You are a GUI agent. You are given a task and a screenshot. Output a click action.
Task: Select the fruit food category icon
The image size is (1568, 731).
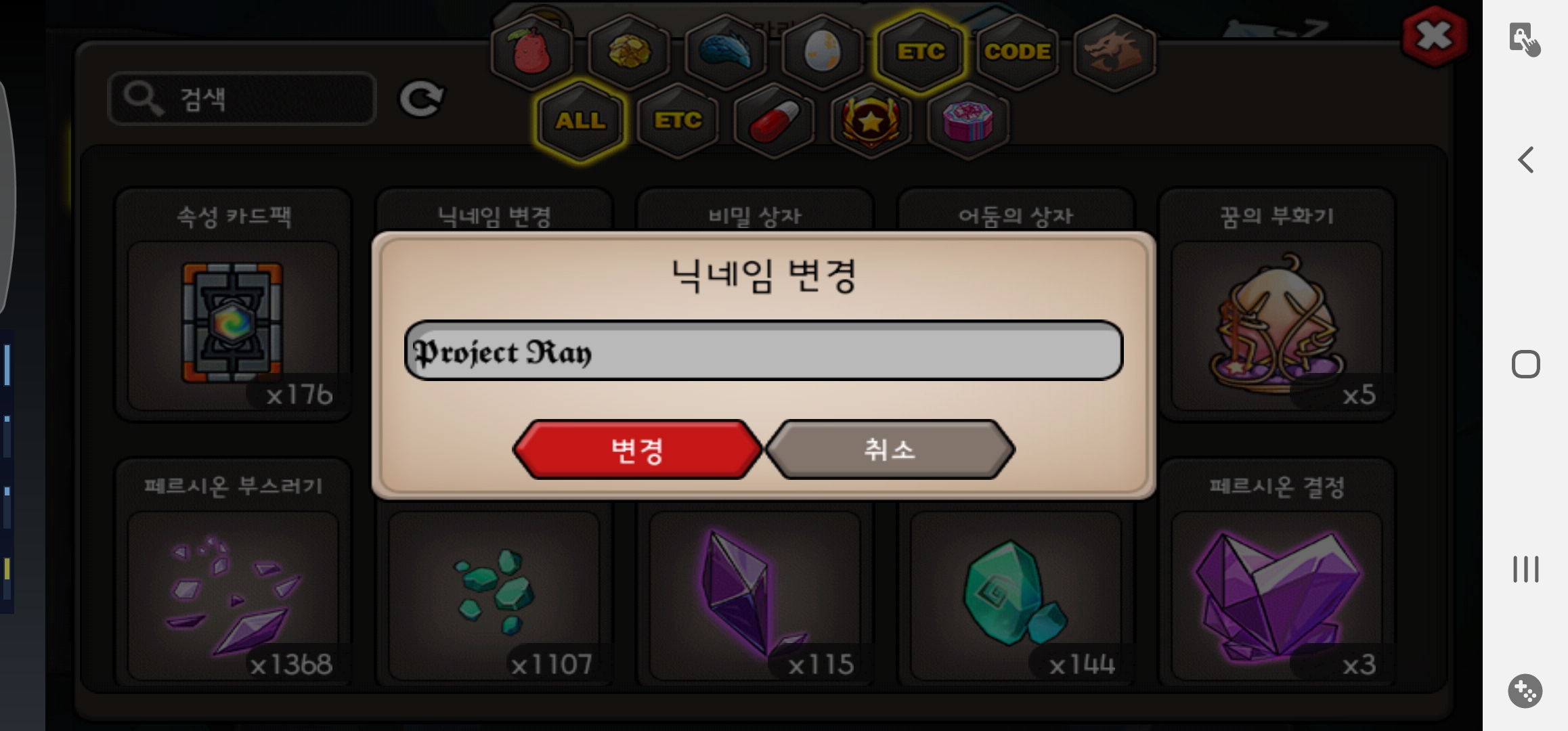[x=532, y=51]
